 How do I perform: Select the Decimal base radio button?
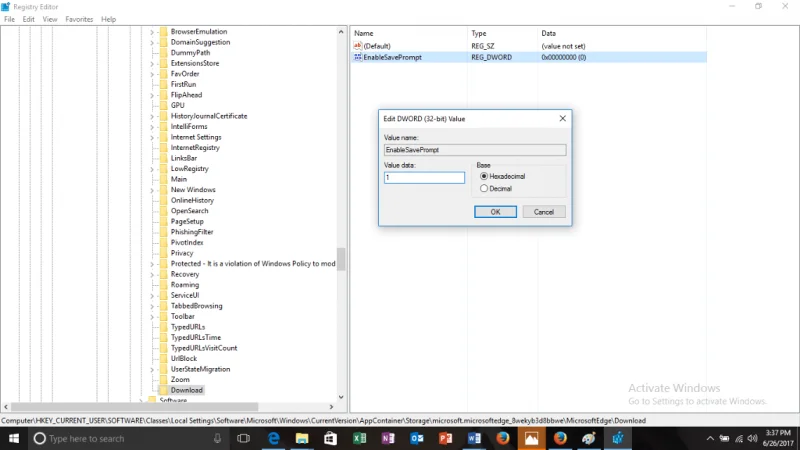click(484, 189)
